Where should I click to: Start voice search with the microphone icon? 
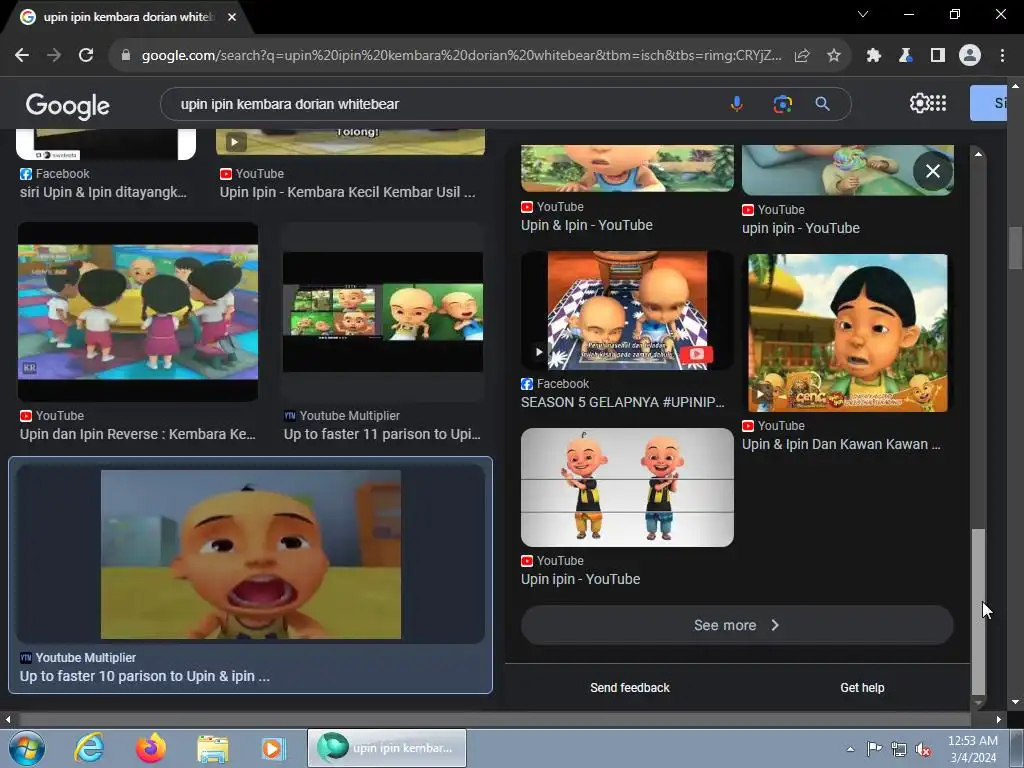737,104
